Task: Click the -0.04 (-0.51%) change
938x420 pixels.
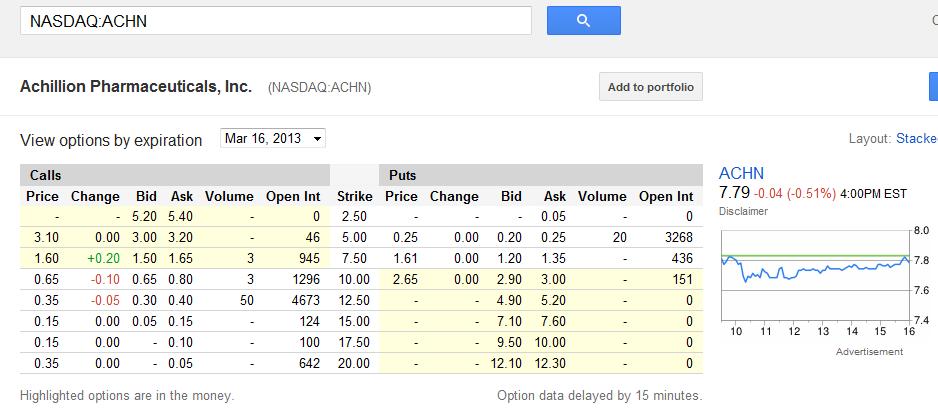Action: click(794, 194)
